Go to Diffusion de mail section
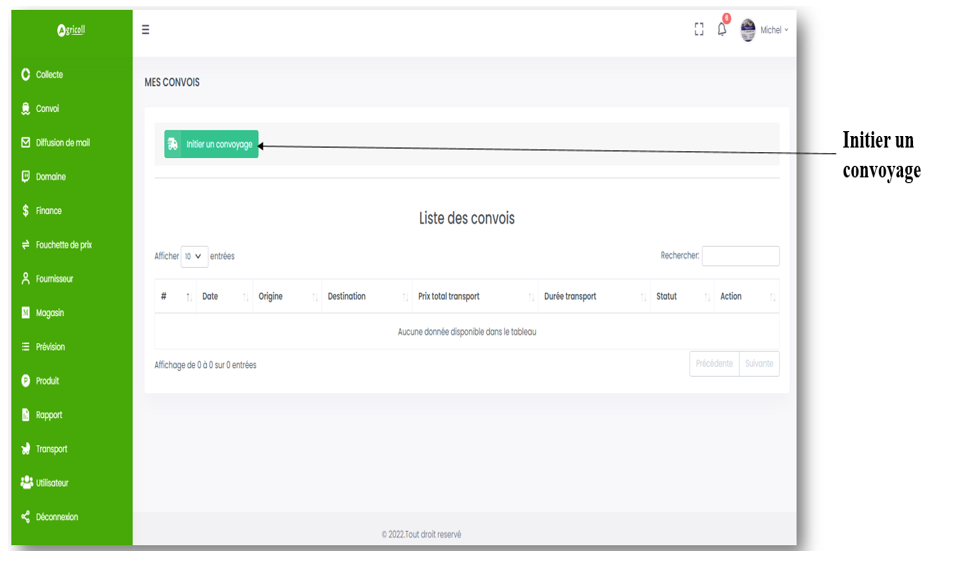 click(62, 143)
